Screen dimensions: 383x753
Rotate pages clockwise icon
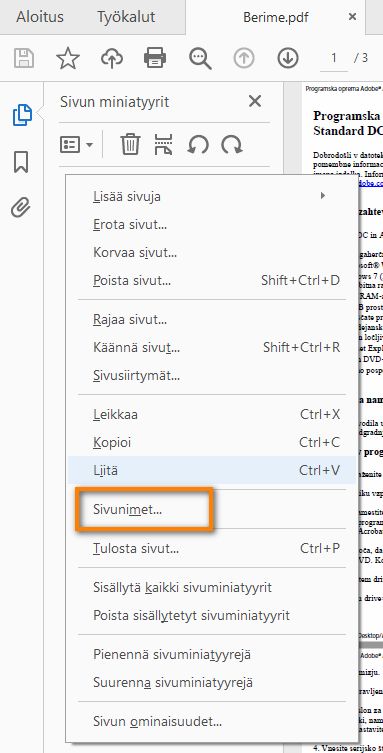[231, 144]
